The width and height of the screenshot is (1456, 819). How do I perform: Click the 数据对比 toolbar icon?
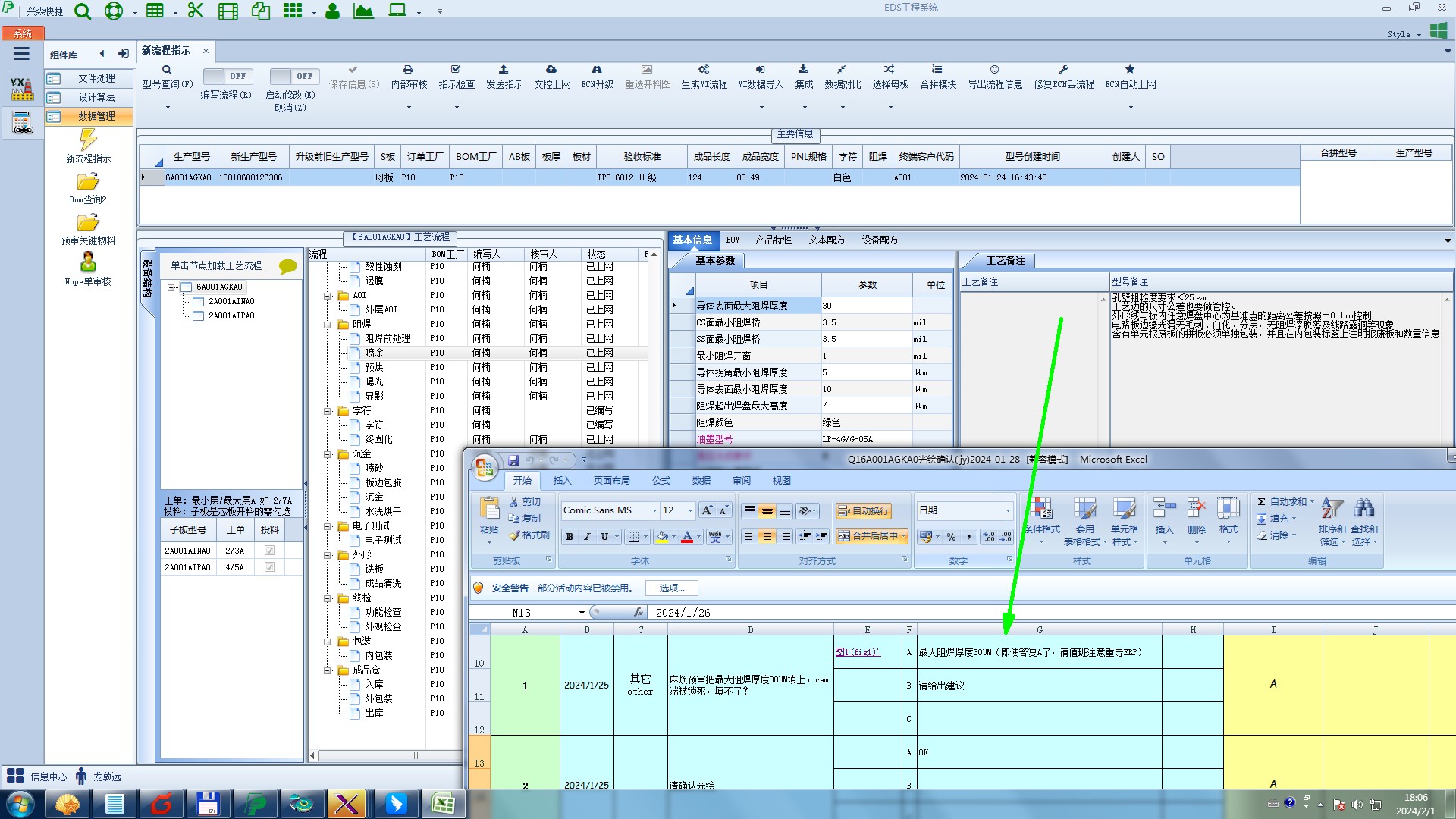(x=842, y=70)
